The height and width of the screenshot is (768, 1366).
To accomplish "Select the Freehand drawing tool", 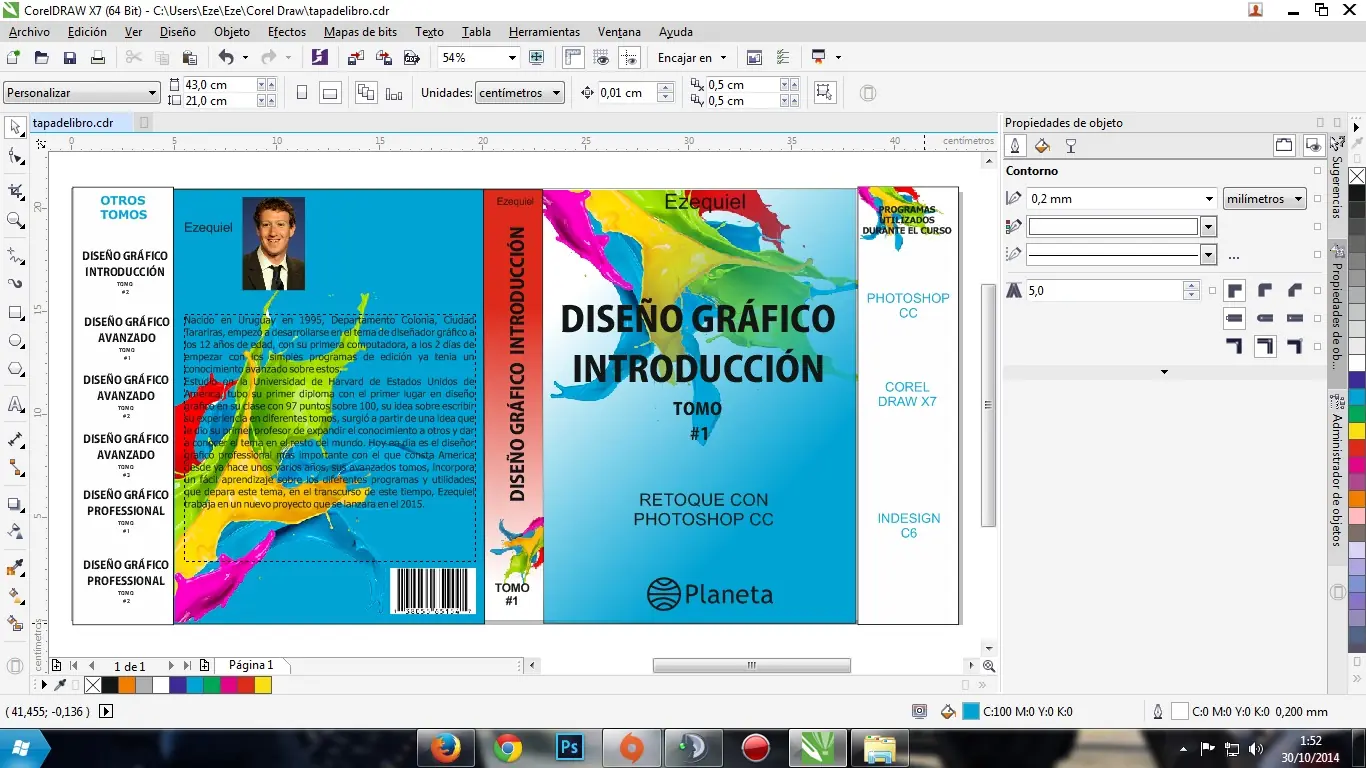I will coord(15,256).
